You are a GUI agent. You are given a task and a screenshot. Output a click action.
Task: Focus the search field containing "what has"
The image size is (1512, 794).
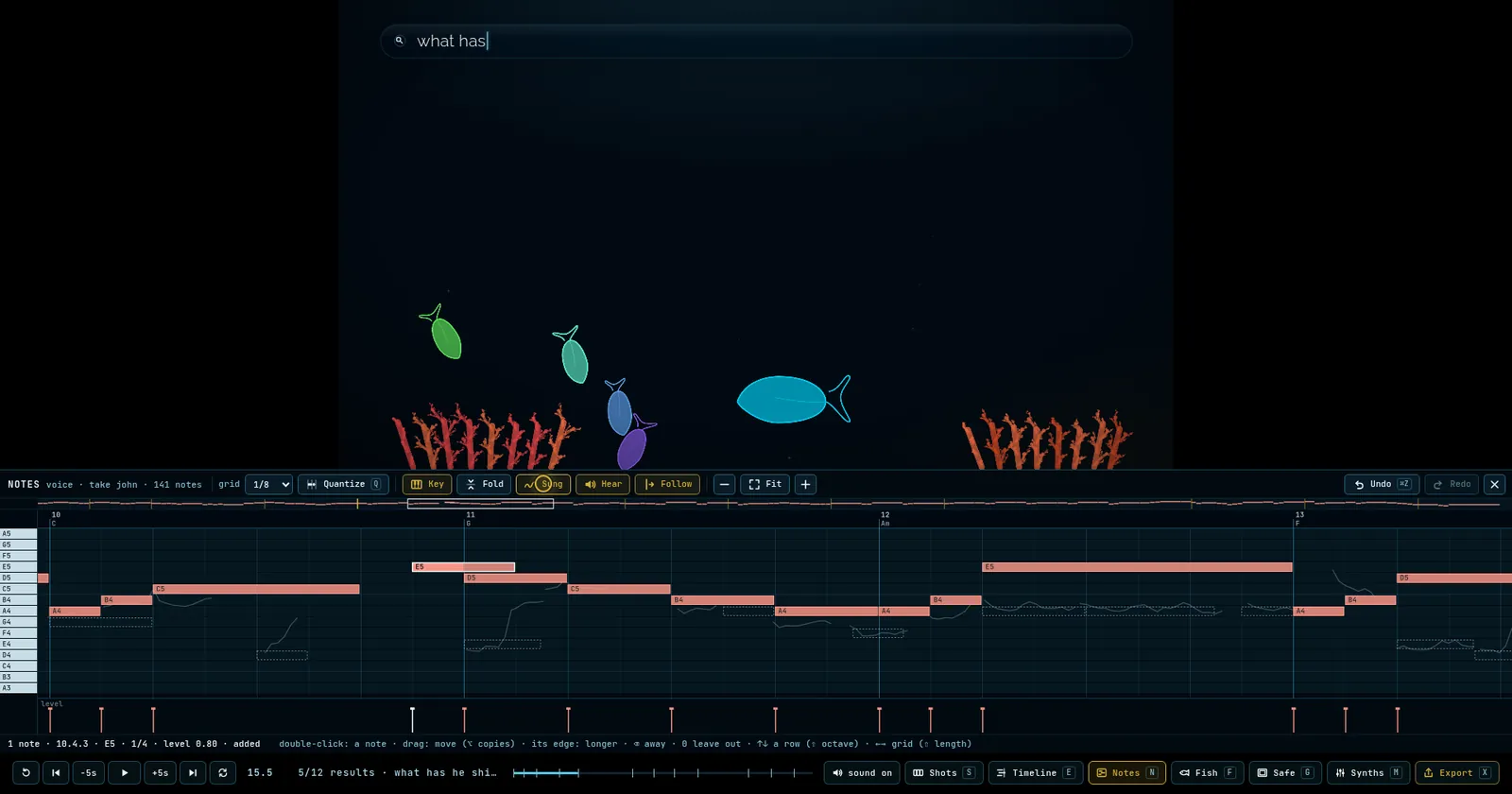tap(756, 41)
